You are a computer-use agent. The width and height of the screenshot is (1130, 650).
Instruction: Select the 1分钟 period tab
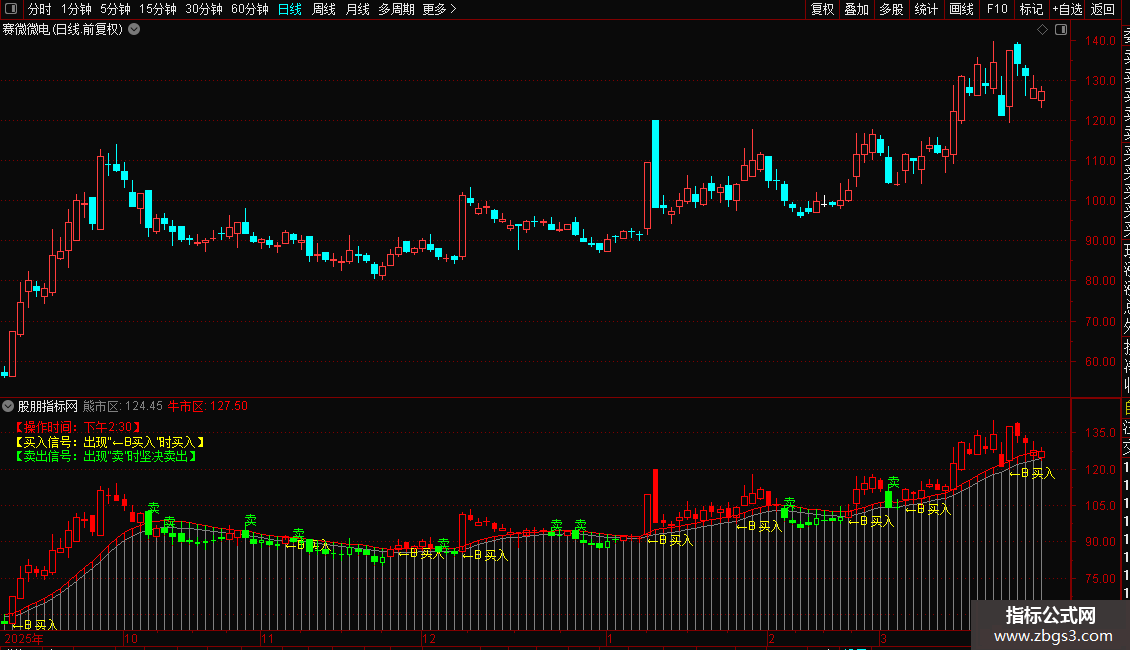[x=76, y=9]
